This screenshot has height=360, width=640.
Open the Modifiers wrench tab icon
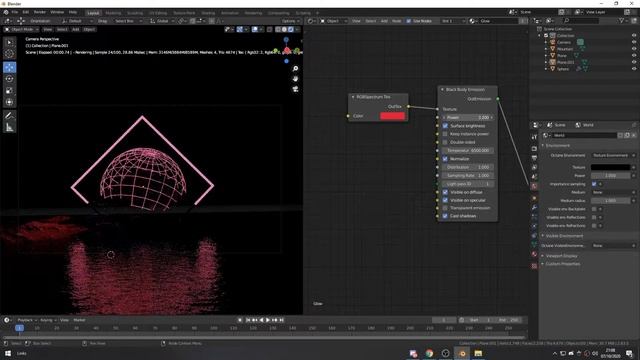(534, 208)
